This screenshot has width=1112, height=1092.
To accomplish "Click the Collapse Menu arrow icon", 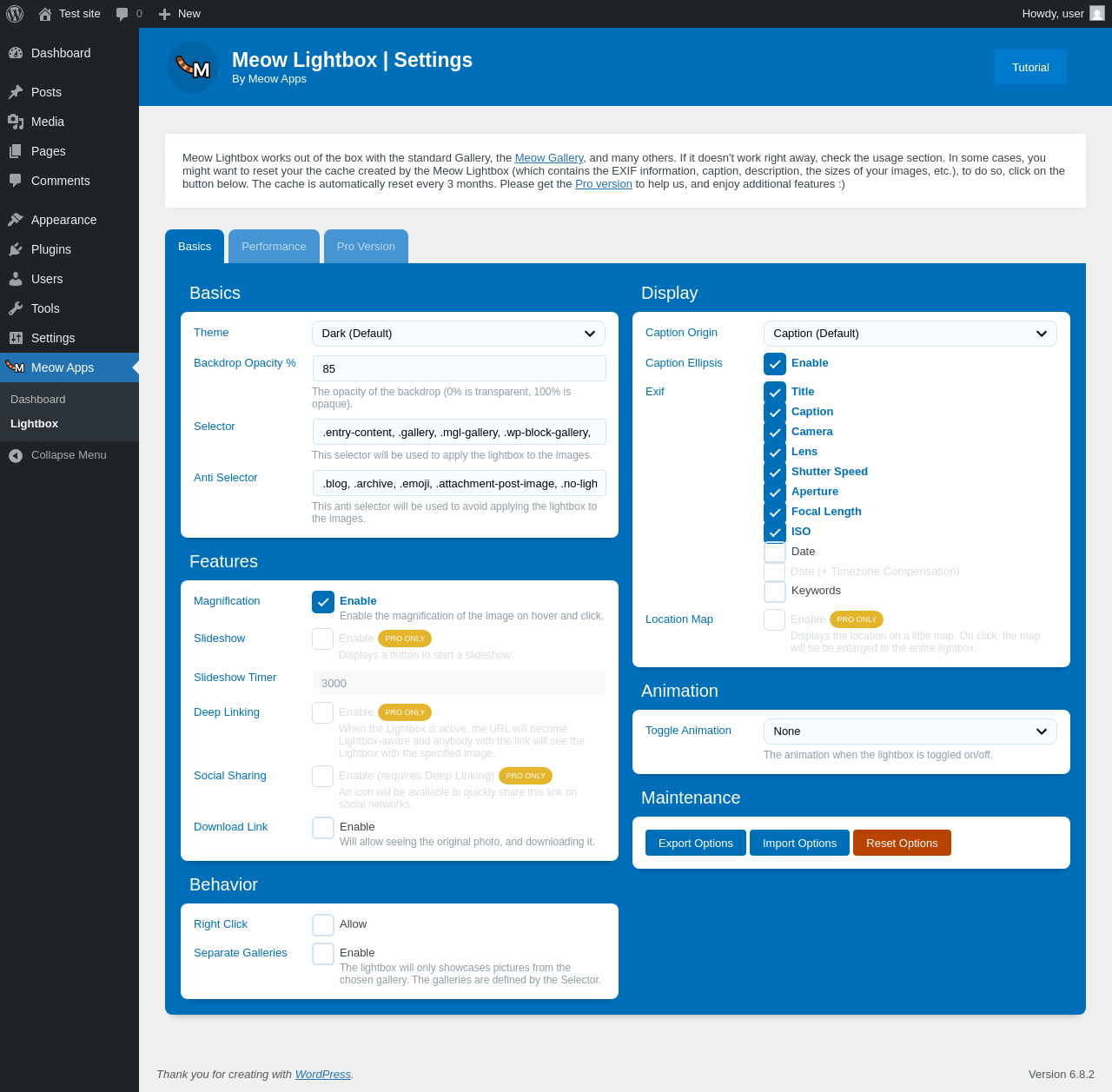I will (x=16, y=455).
